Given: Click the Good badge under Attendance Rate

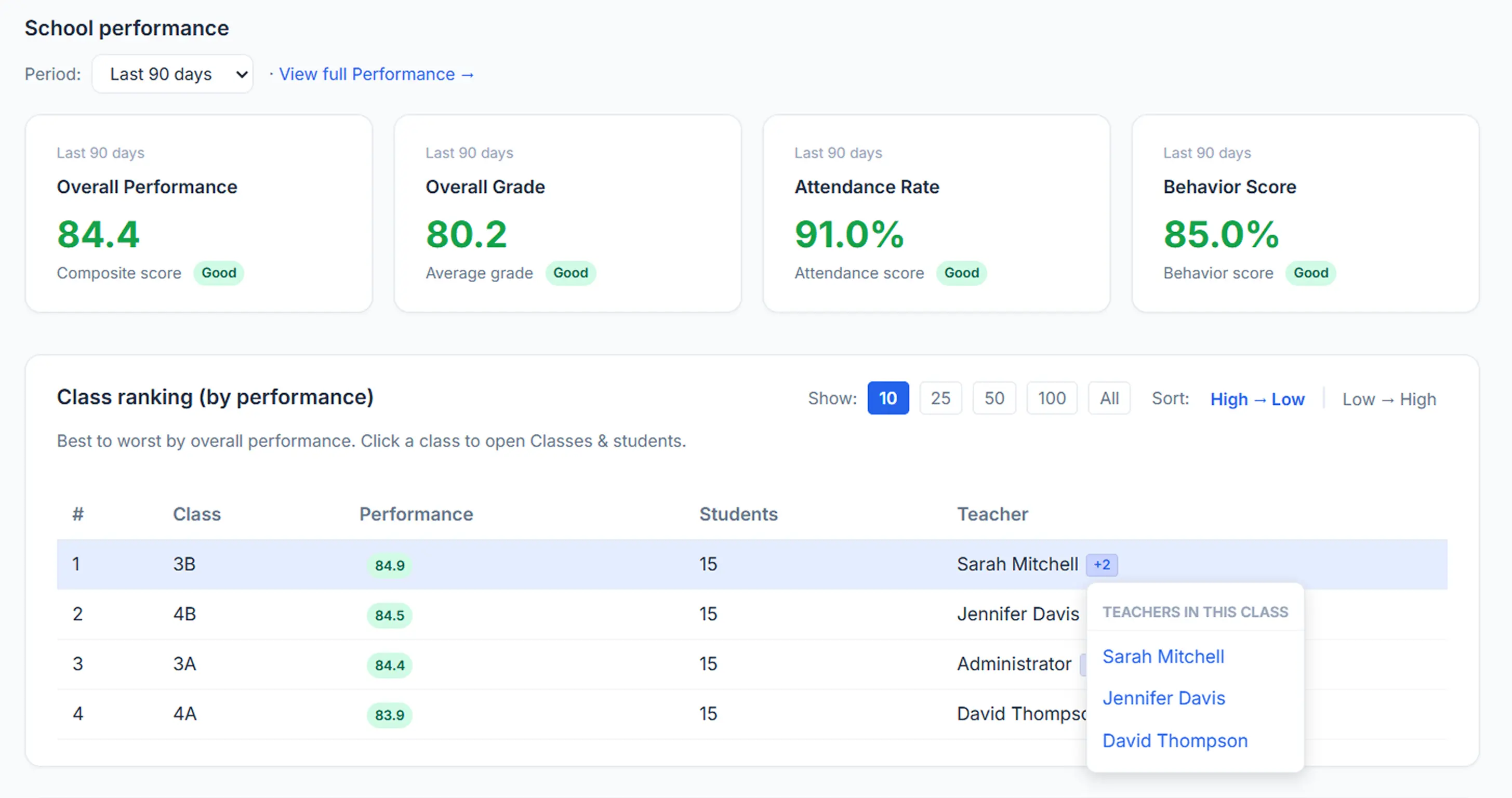Looking at the screenshot, I should tap(961, 273).
